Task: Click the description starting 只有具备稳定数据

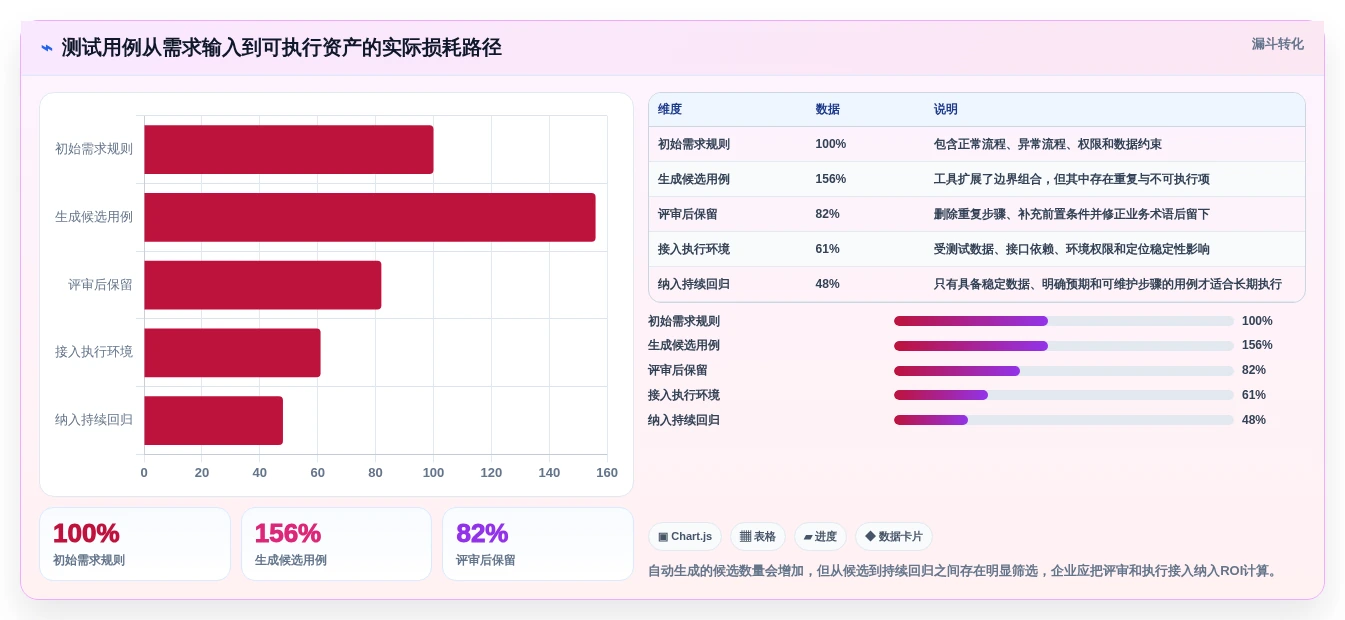Action: pyautogui.click(x=1108, y=284)
